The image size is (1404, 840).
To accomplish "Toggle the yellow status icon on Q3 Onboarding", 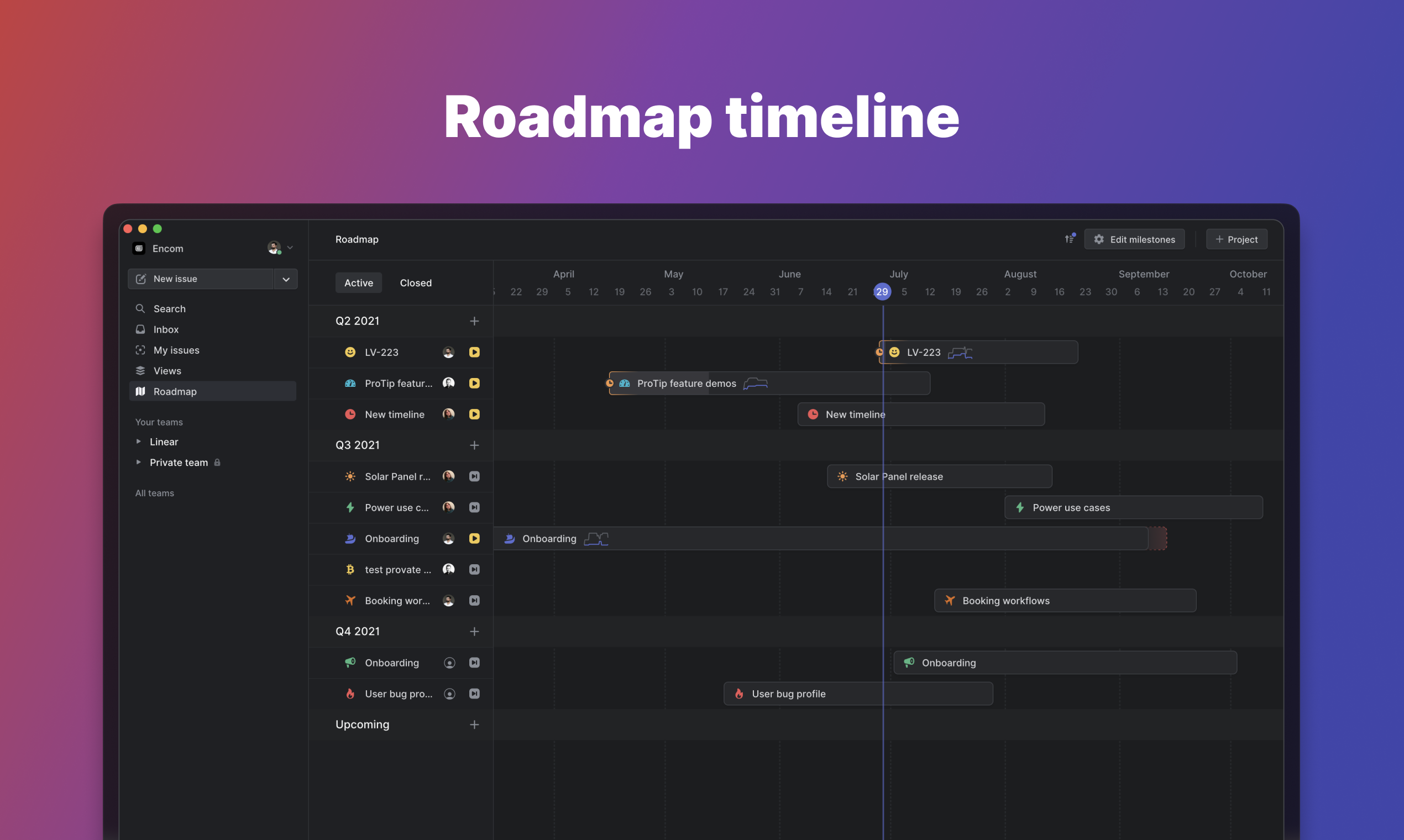I will [474, 538].
